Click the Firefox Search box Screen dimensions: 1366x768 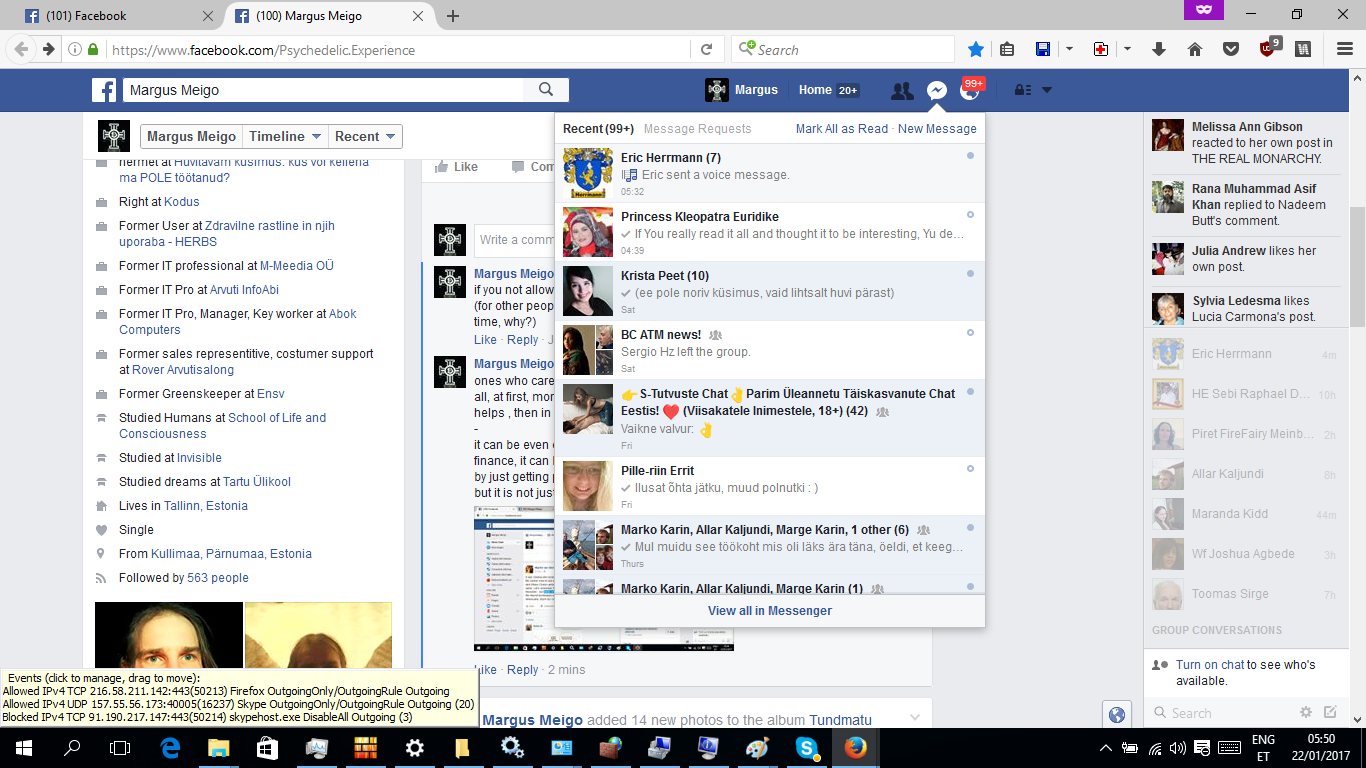click(x=845, y=50)
